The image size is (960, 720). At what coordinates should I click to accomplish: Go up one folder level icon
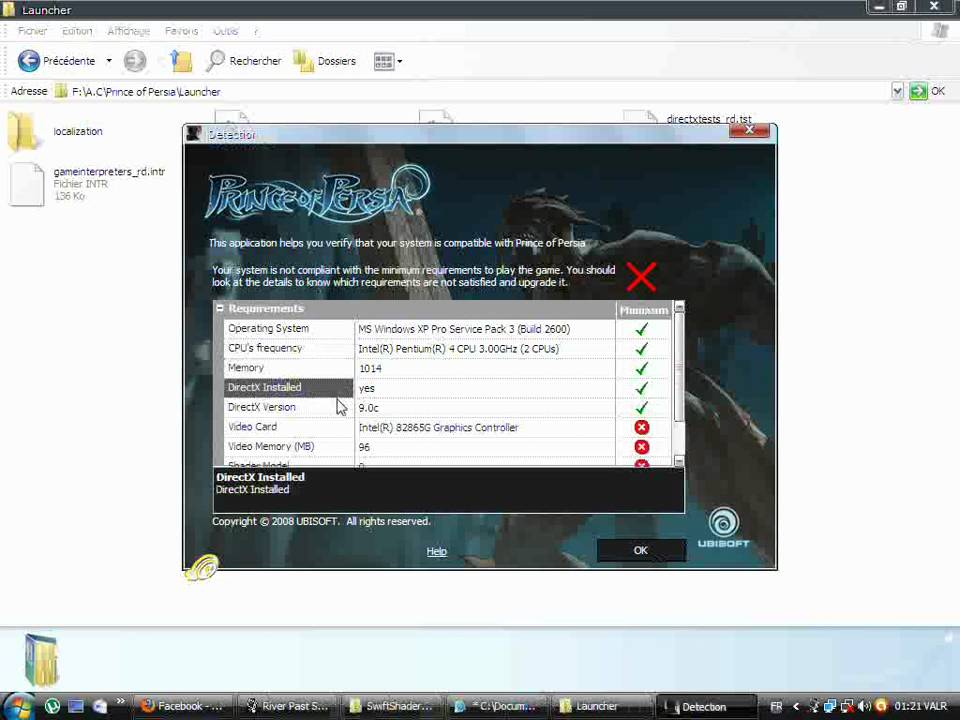(x=181, y=61)
